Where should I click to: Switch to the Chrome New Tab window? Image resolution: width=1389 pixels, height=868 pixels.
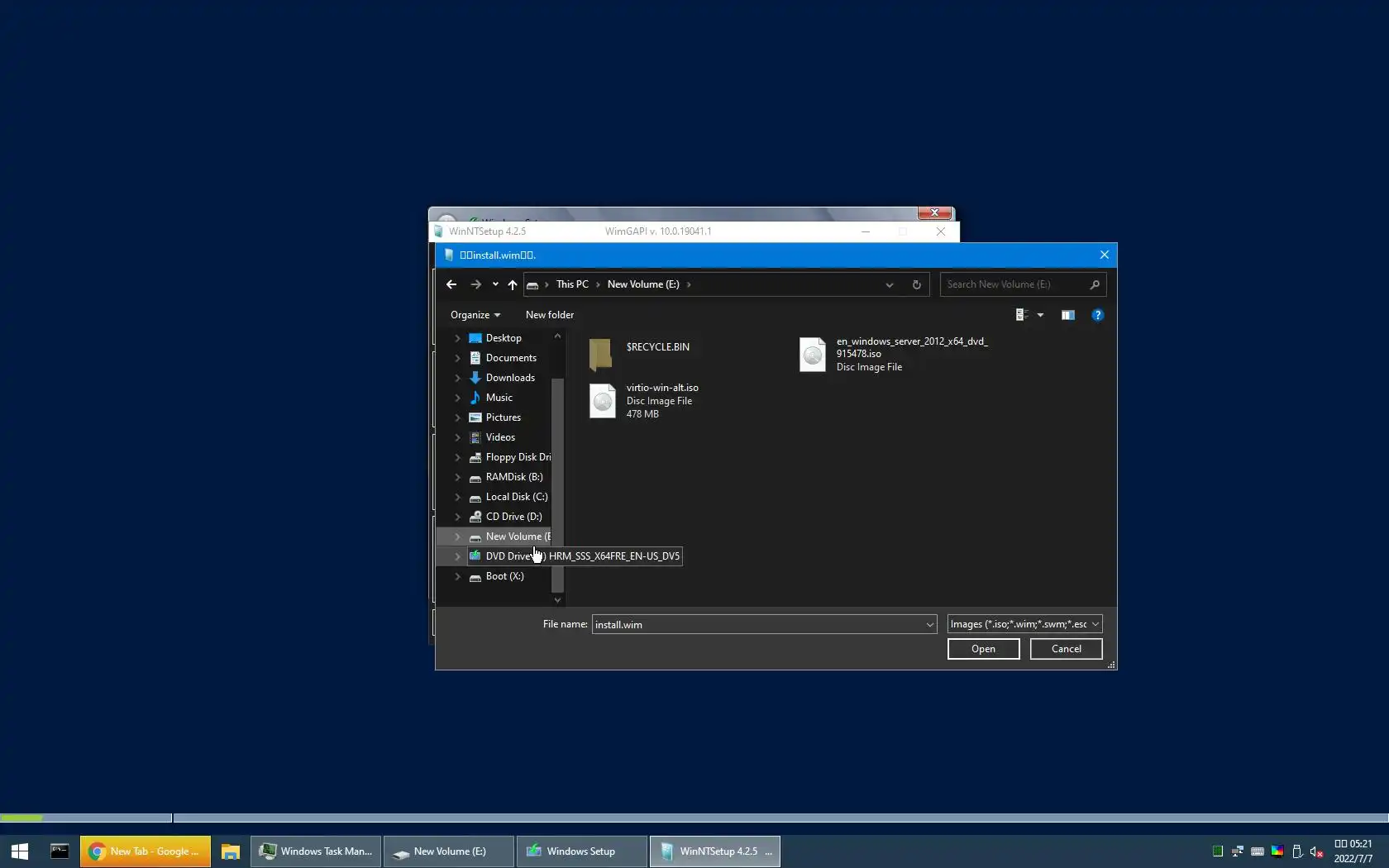click(x=146, y=851)
